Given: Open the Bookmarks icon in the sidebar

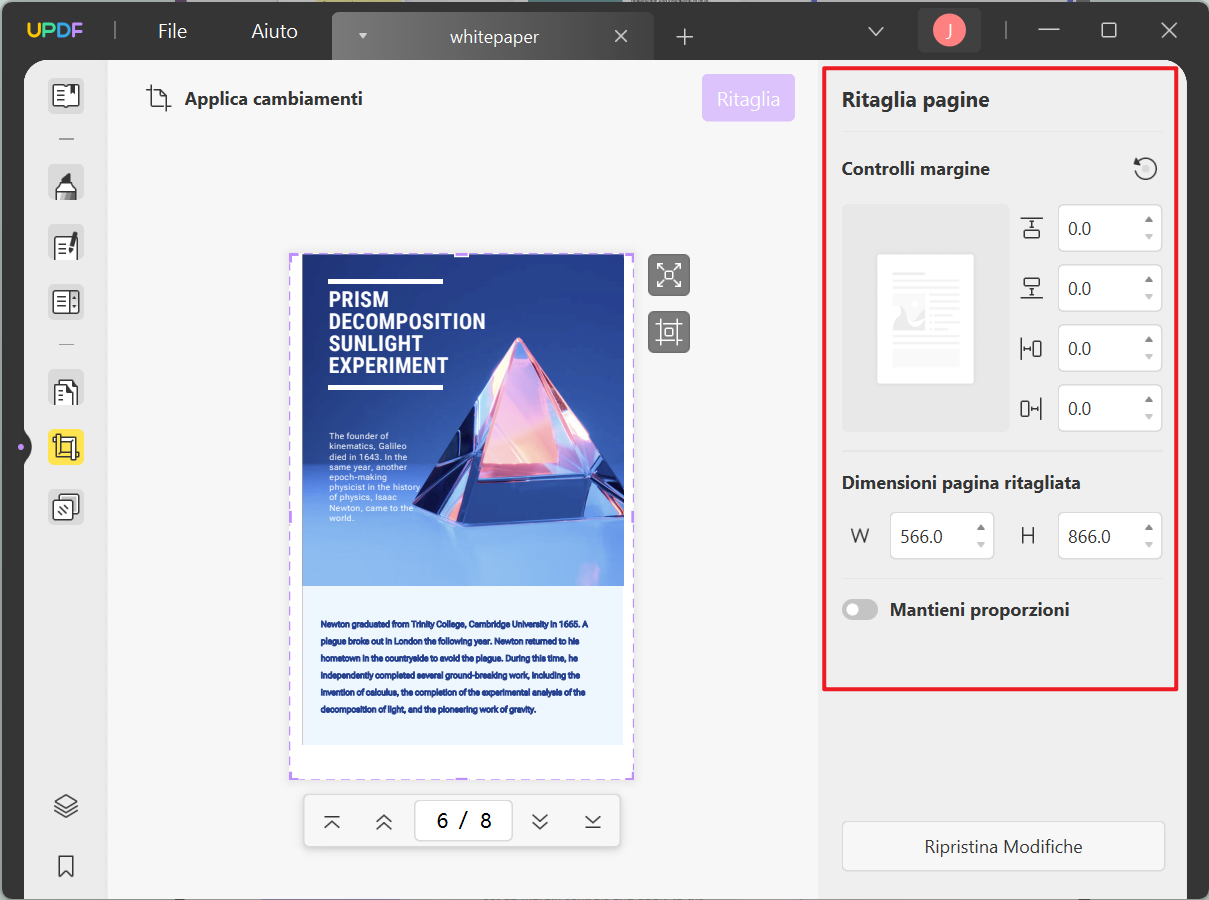Looking at the screenshot, I should coord(65,866).
